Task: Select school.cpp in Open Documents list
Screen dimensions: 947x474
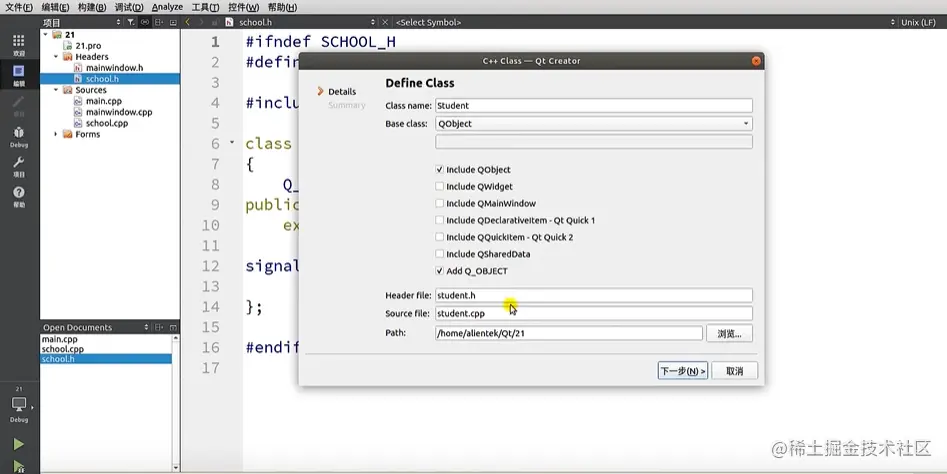Action: pos(63,349)
